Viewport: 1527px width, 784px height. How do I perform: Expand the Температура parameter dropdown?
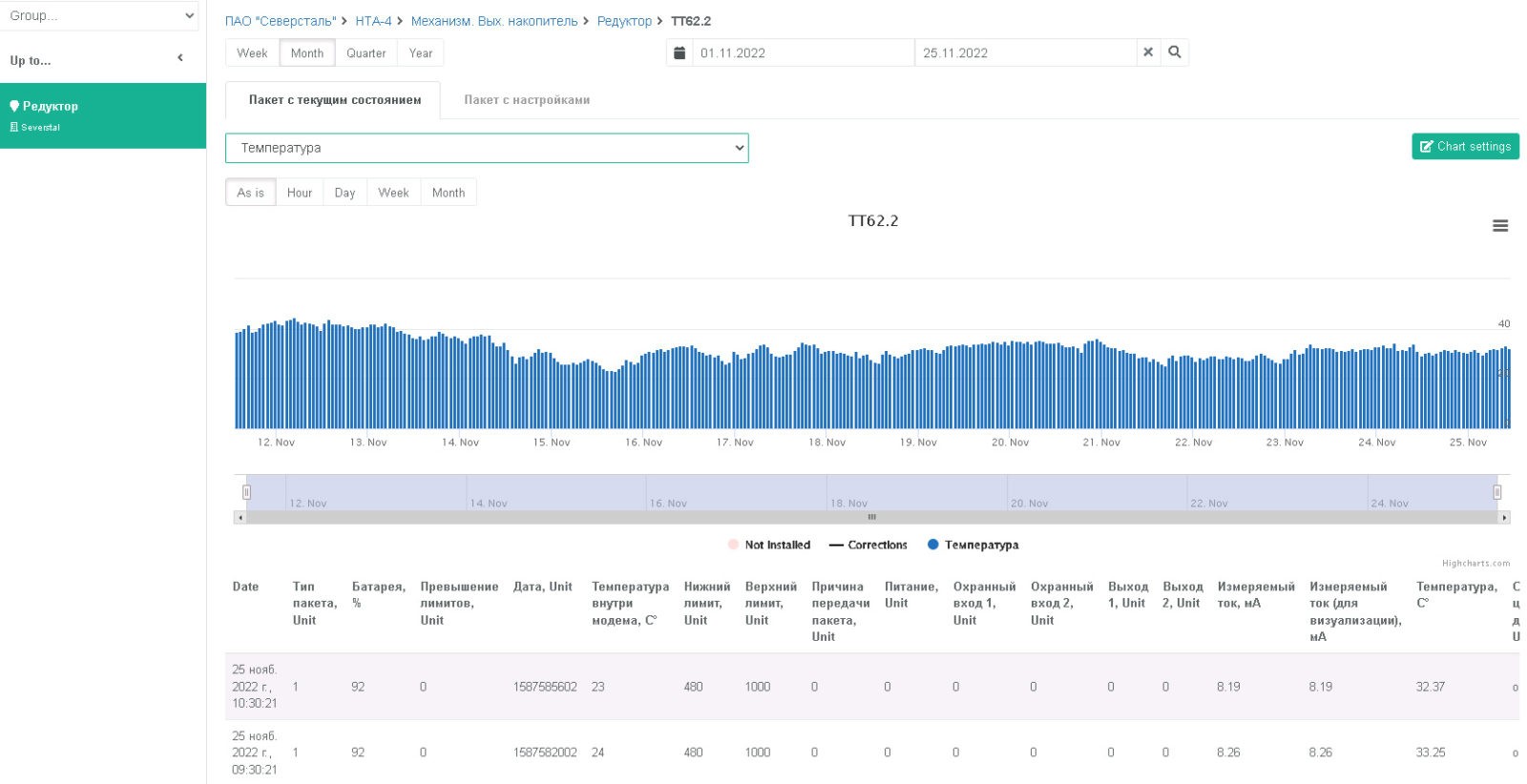click(487, 148)
